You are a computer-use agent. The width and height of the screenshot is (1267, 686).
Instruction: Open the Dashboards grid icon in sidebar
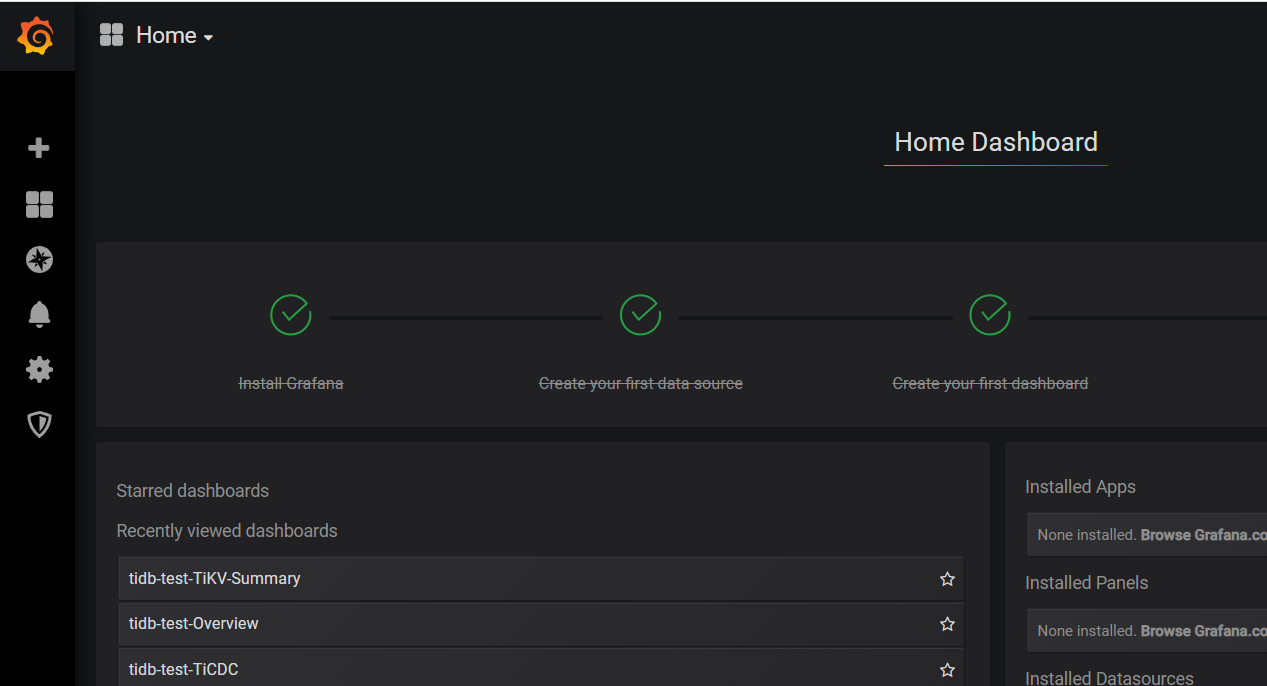[39, 204]
